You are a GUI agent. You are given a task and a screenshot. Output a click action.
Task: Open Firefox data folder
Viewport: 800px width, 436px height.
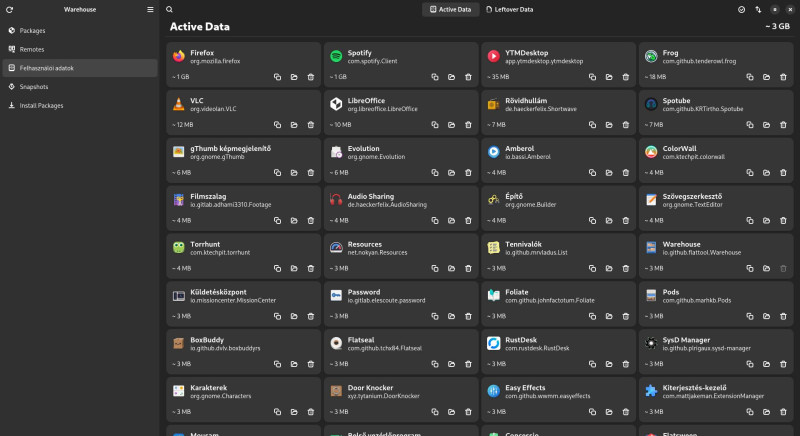(294, 77)
